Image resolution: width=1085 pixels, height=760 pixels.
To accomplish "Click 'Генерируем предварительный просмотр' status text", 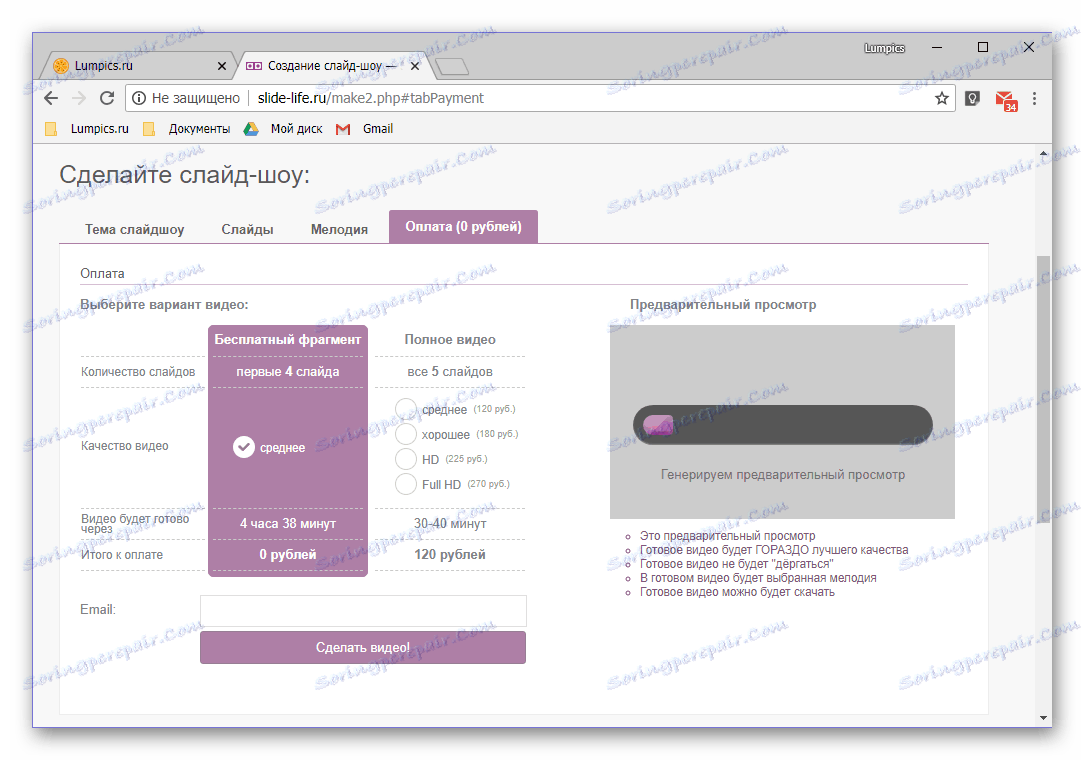I will click(x=783, y=475).
